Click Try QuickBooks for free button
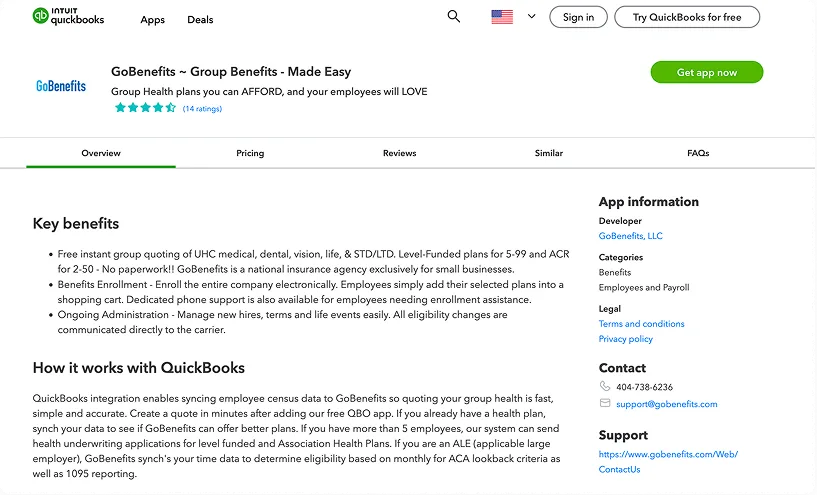 point(687,17)
